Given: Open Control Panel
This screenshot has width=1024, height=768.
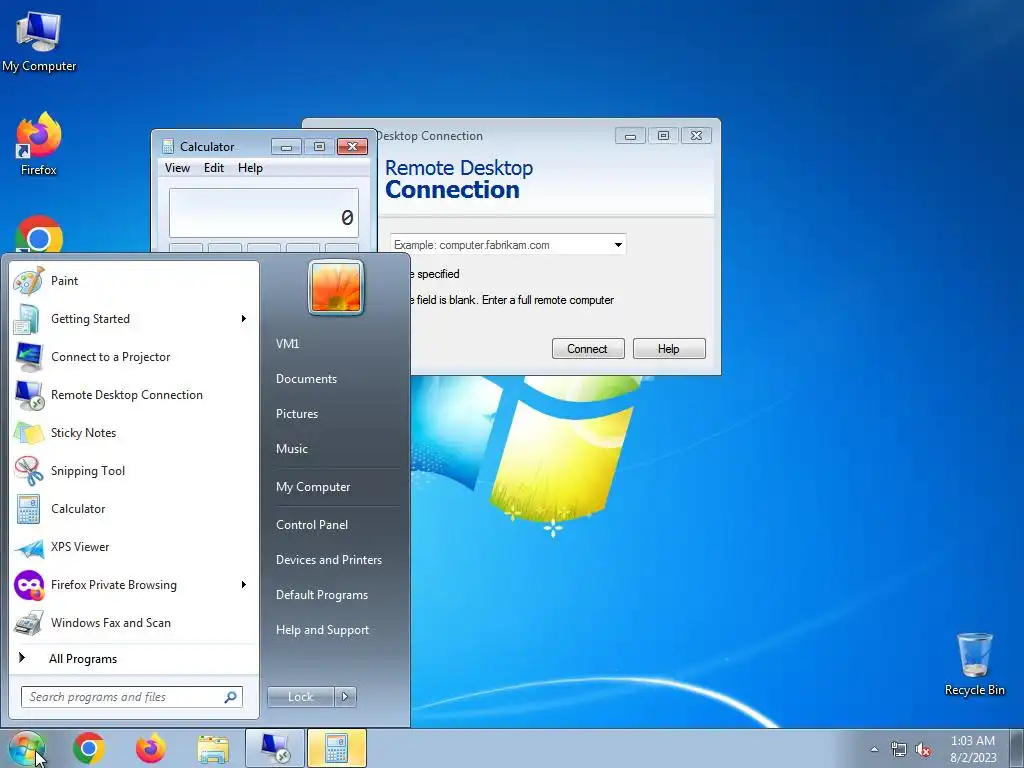Looking at the screenshot, I should [312, 525].
